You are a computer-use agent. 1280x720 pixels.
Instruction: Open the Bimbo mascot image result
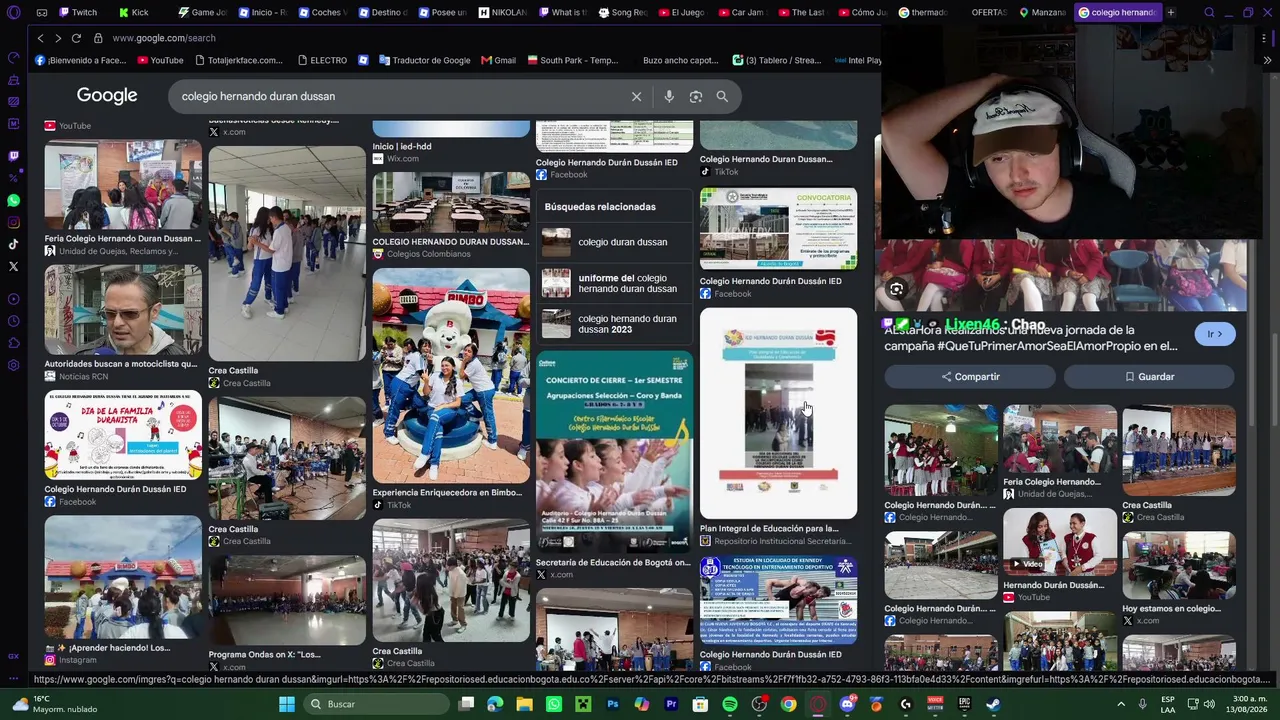click(451, 376)
